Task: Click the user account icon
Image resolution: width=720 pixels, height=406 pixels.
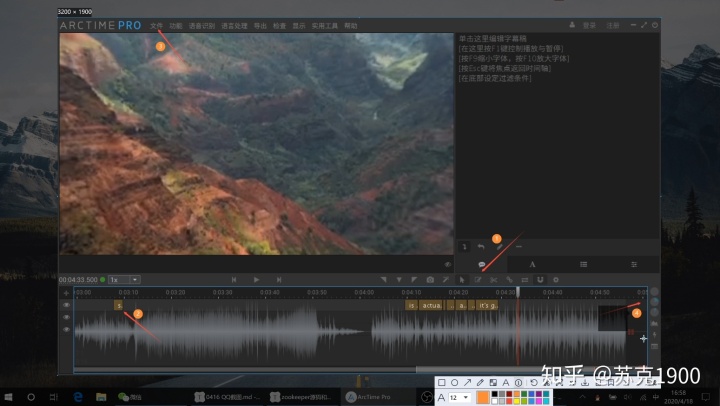Action: tap(572, 25)
